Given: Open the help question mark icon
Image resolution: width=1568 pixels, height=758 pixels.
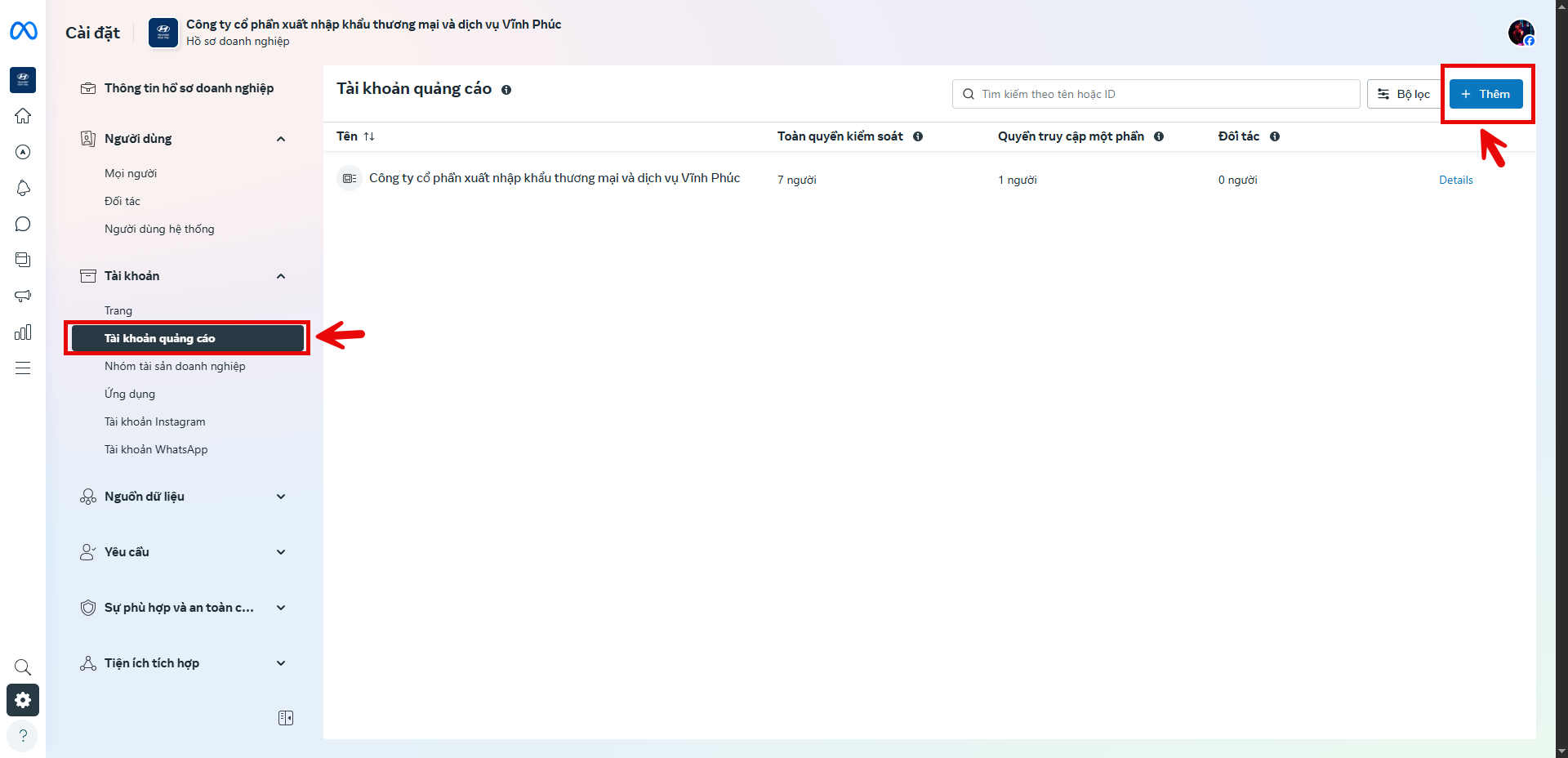Looking at the screenshot, I should [23, 735].
